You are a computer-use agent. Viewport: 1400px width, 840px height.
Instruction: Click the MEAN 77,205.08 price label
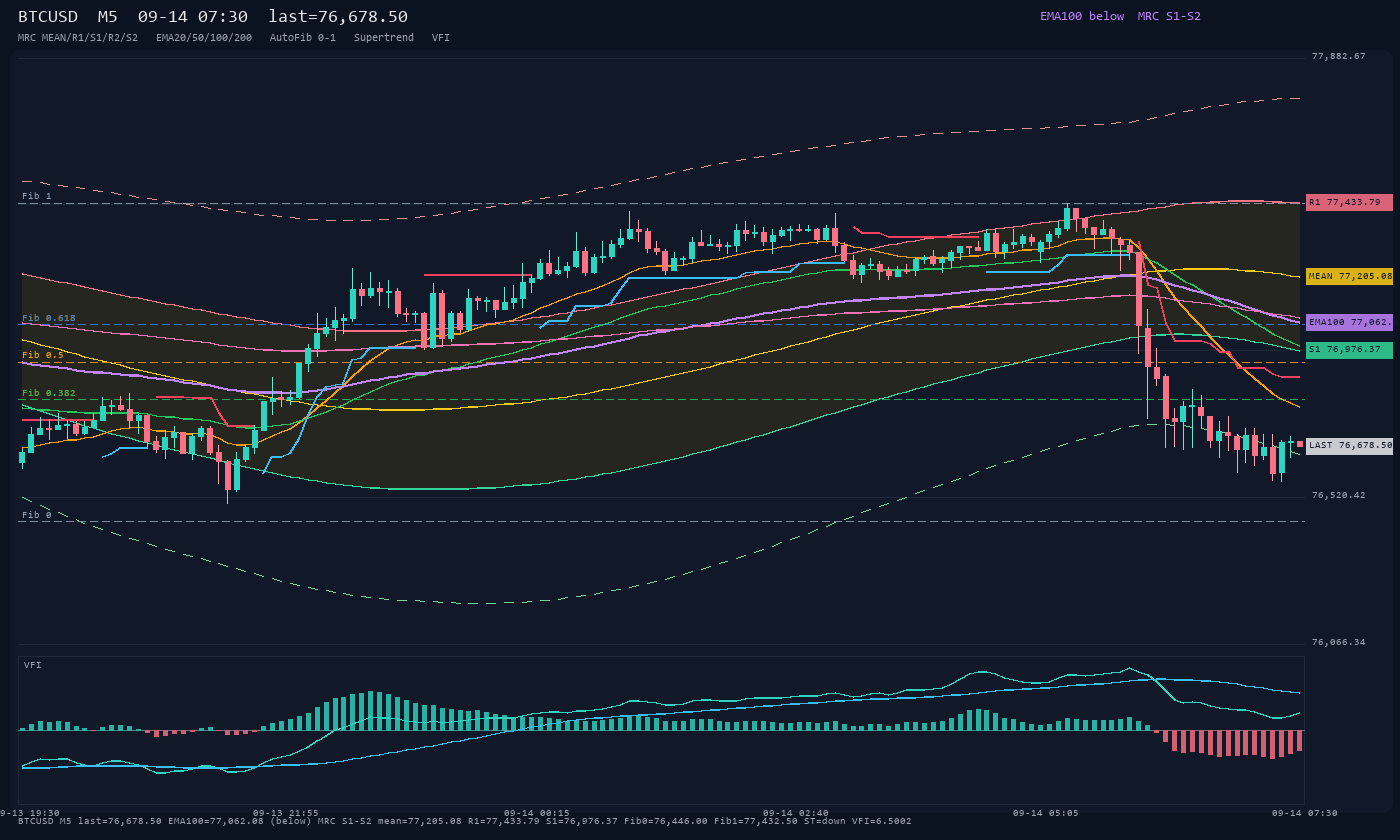click(x=1349, y=276)
